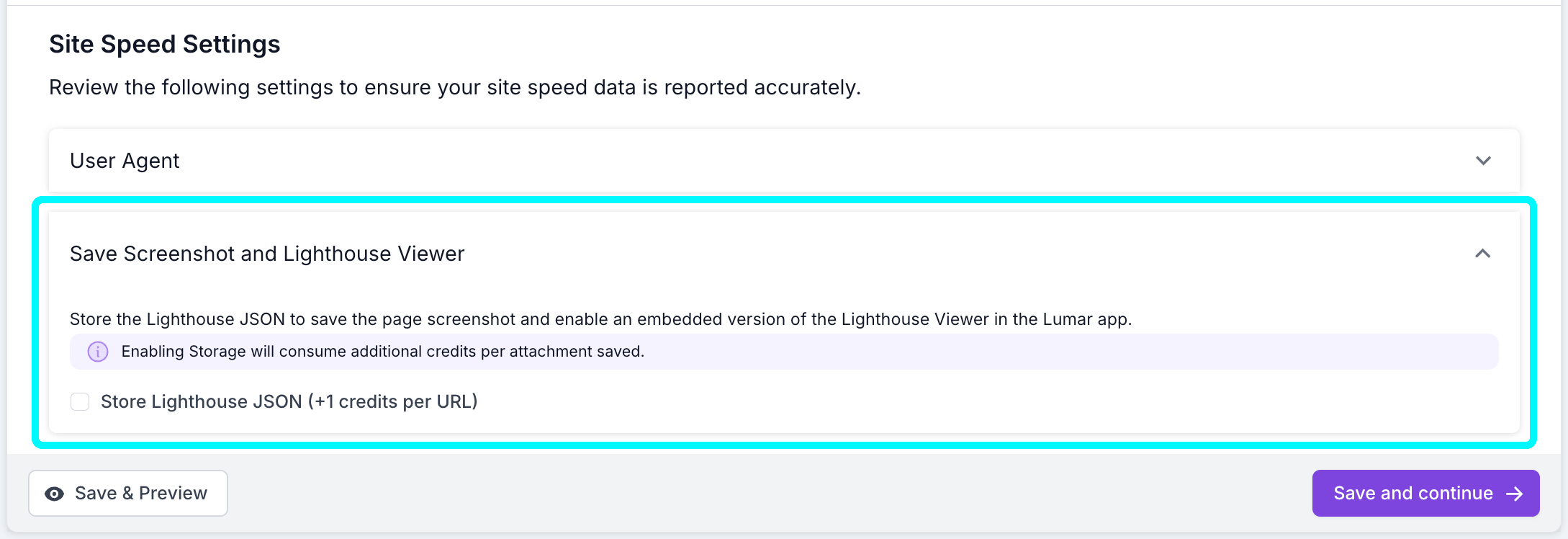1568x539 pixels.
Task: Open the User Agent settings row
Action: click(124, 161)
